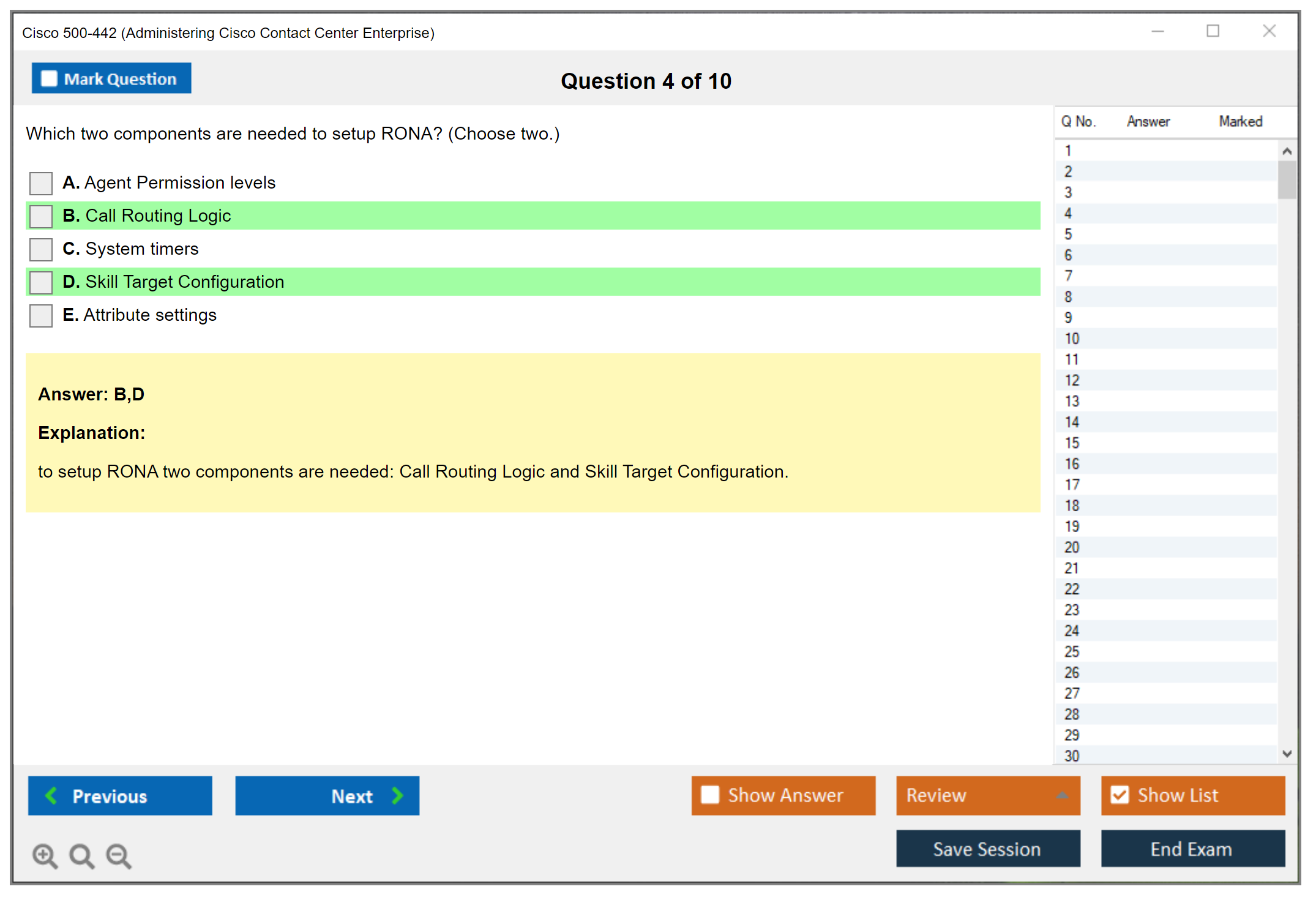The image size is (1316, 900).
Task: Click the right chevron on Next
Action: (398, 795)
